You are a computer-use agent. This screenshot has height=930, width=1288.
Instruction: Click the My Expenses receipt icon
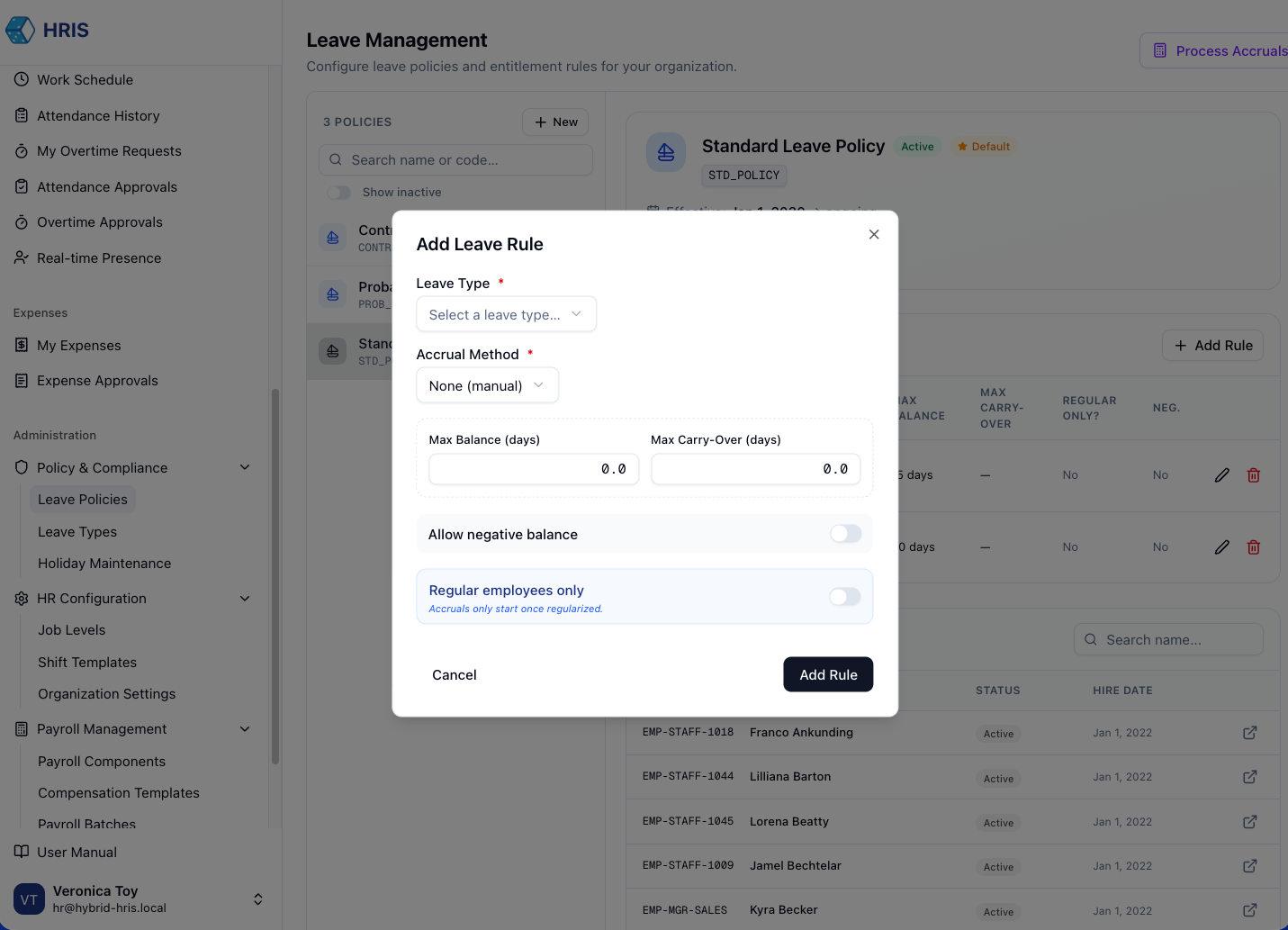(22, 345)
